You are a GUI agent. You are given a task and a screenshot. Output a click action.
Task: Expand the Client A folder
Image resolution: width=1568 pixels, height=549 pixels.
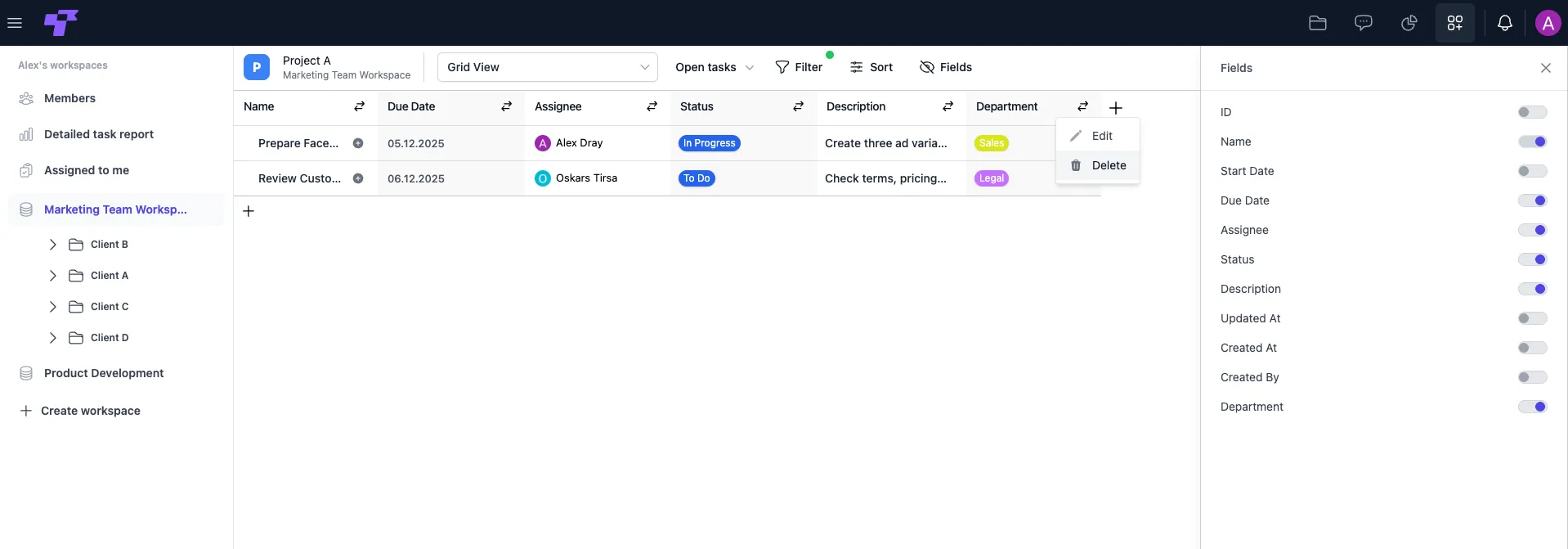pyautogui.click(x=53, y=276)
